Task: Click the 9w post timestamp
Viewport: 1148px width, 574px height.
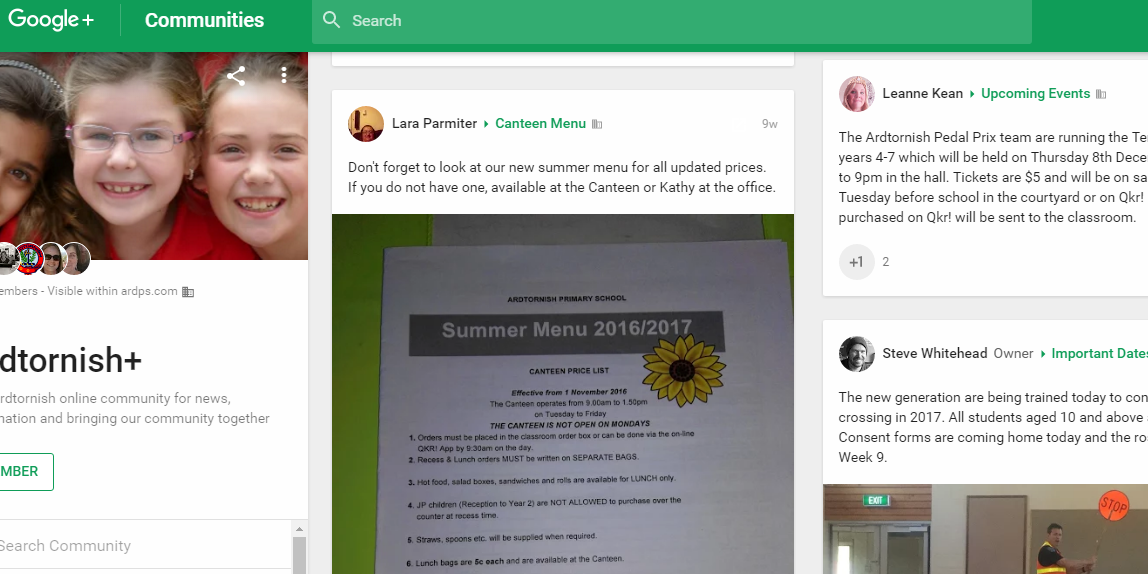Action: click(x=769, y=124)
